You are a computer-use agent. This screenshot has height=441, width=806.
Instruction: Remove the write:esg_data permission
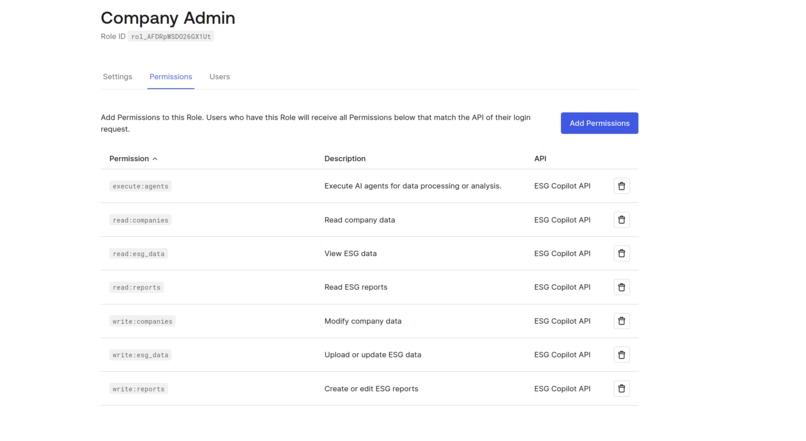[621, 355]
